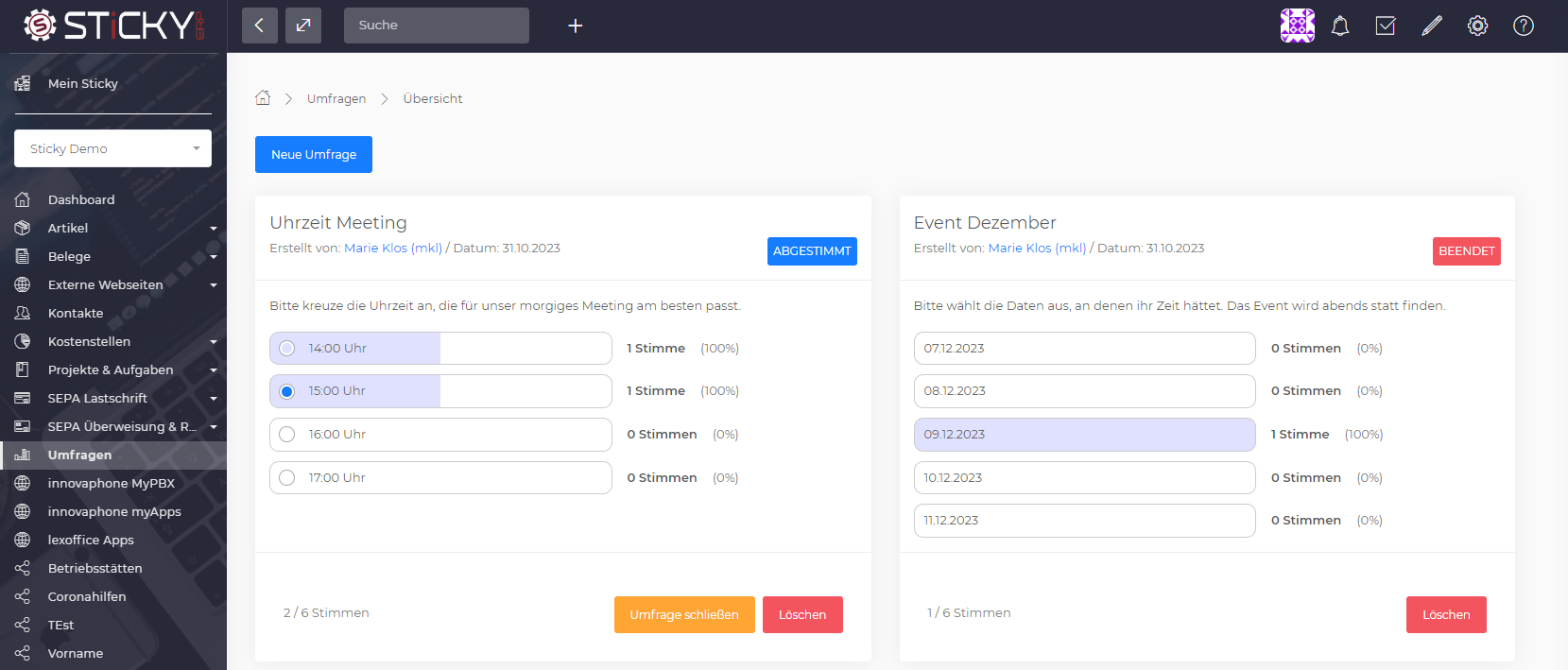
Task: Click the Dashboard house icon
Action: click(x=23, y=199)
